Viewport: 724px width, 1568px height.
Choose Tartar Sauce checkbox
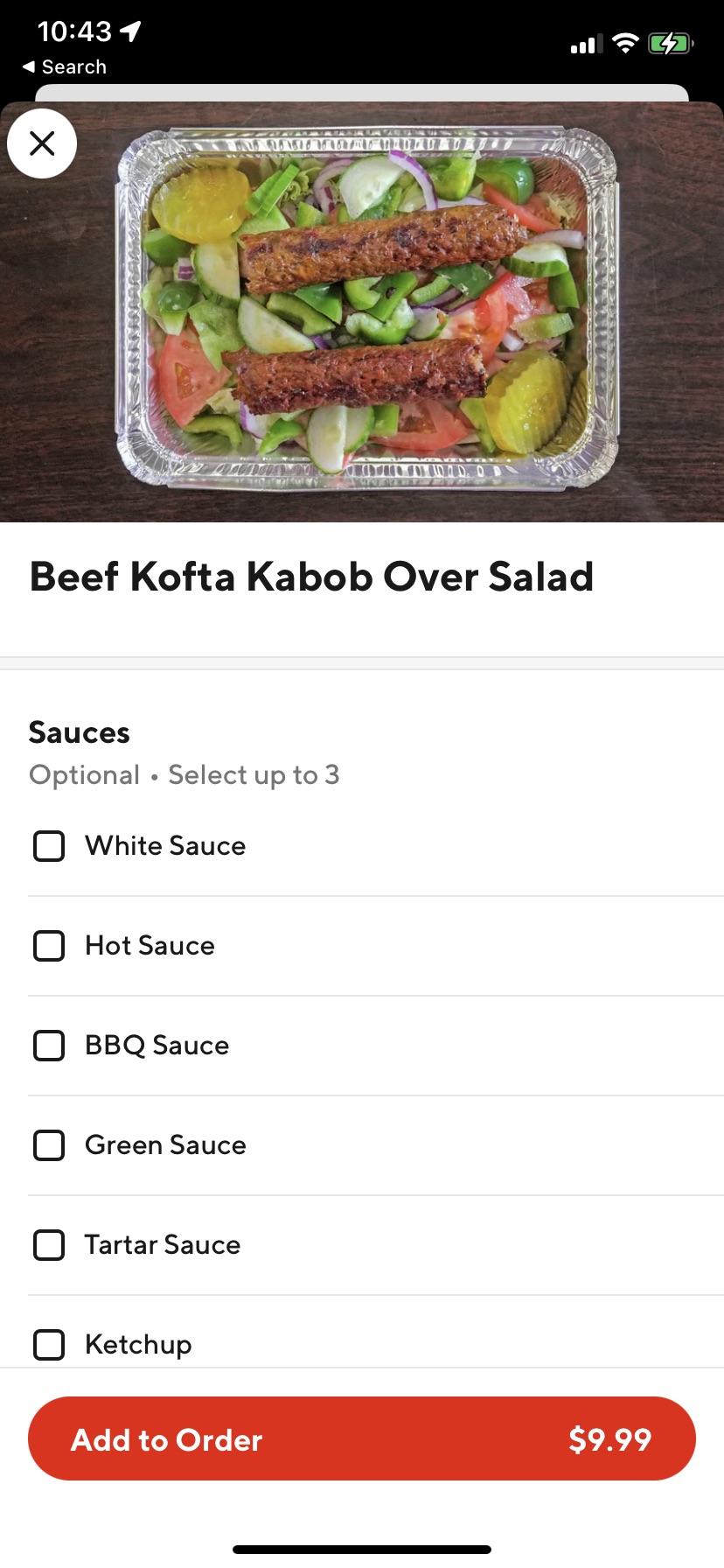pyautogui.click(x=49, y=1245)
